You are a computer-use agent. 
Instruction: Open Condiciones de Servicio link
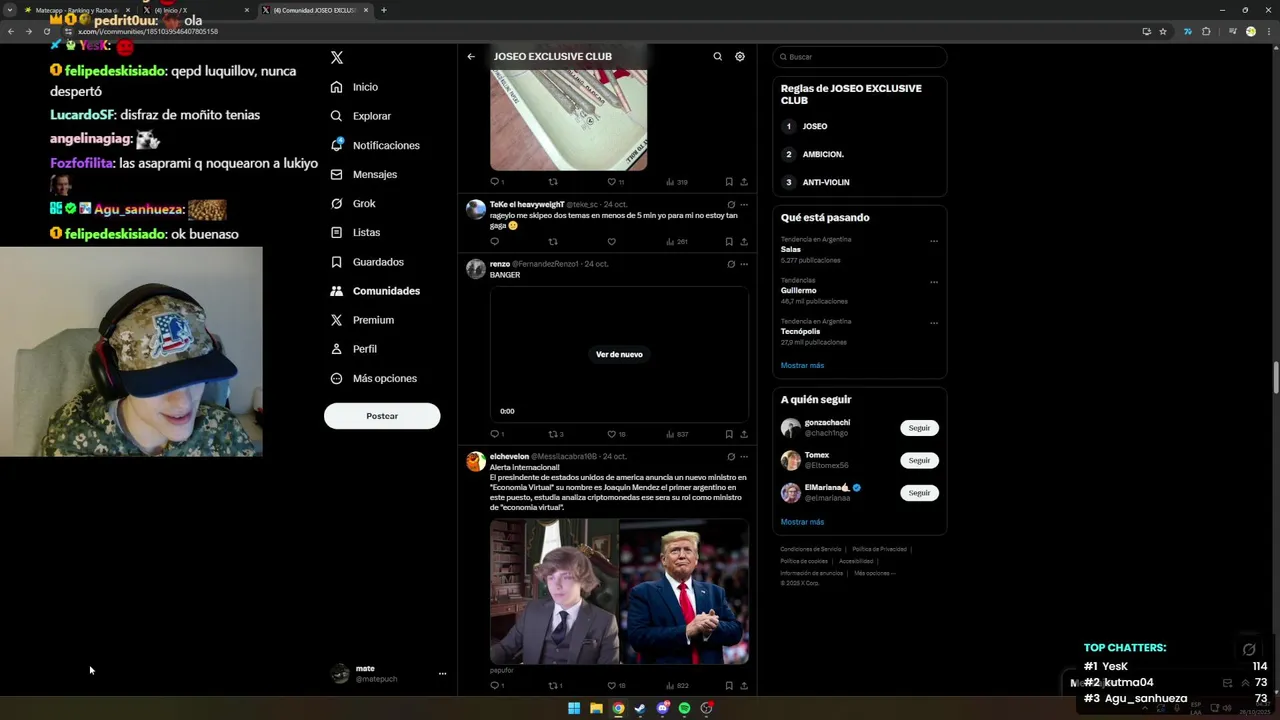[811, 549]
